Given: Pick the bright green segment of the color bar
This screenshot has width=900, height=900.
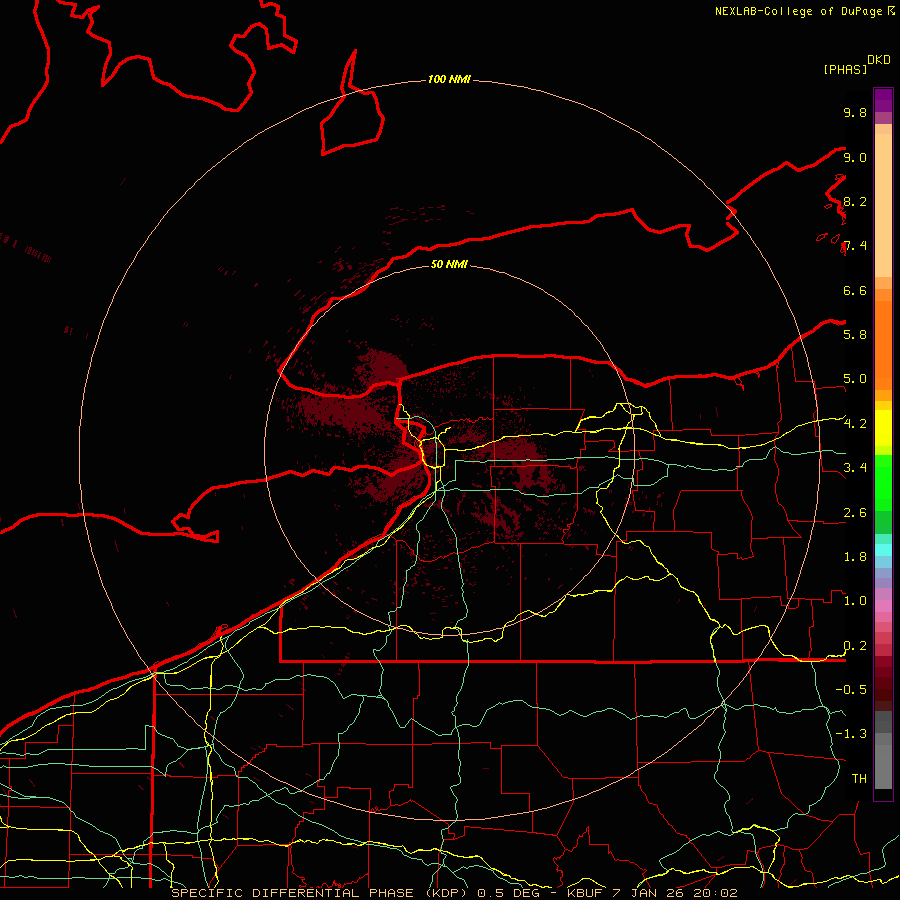Looking at the screenshot, I should pyautogui.click(x=883, y=482).
